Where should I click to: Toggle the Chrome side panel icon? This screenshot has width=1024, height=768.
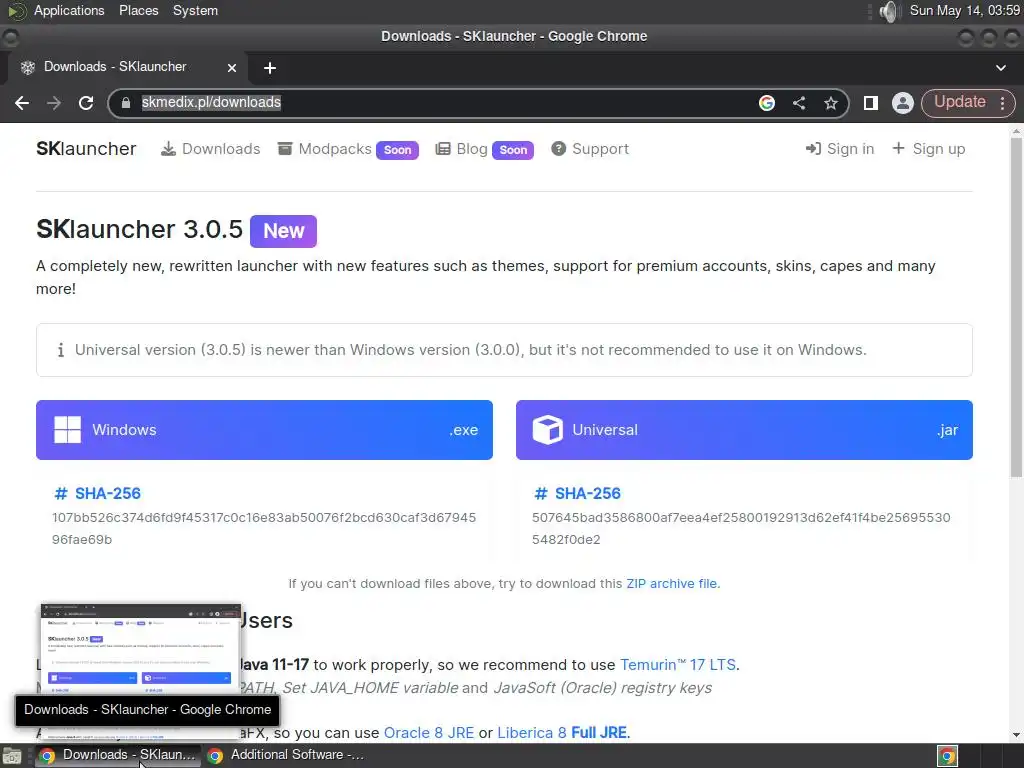point(871,103)
